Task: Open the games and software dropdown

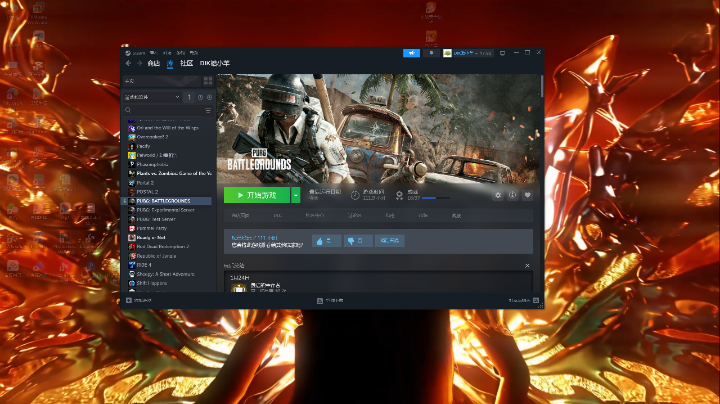Action: point(152,97)
